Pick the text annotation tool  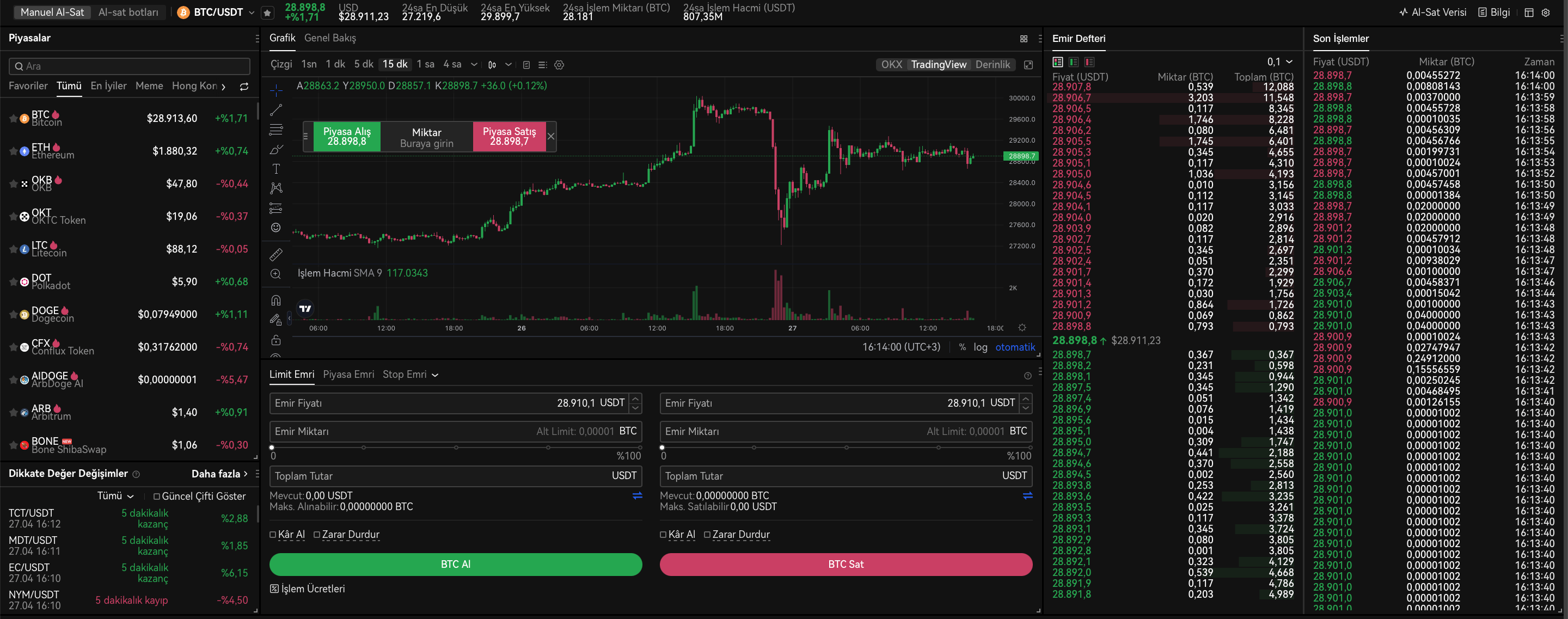tap(275, 169)
